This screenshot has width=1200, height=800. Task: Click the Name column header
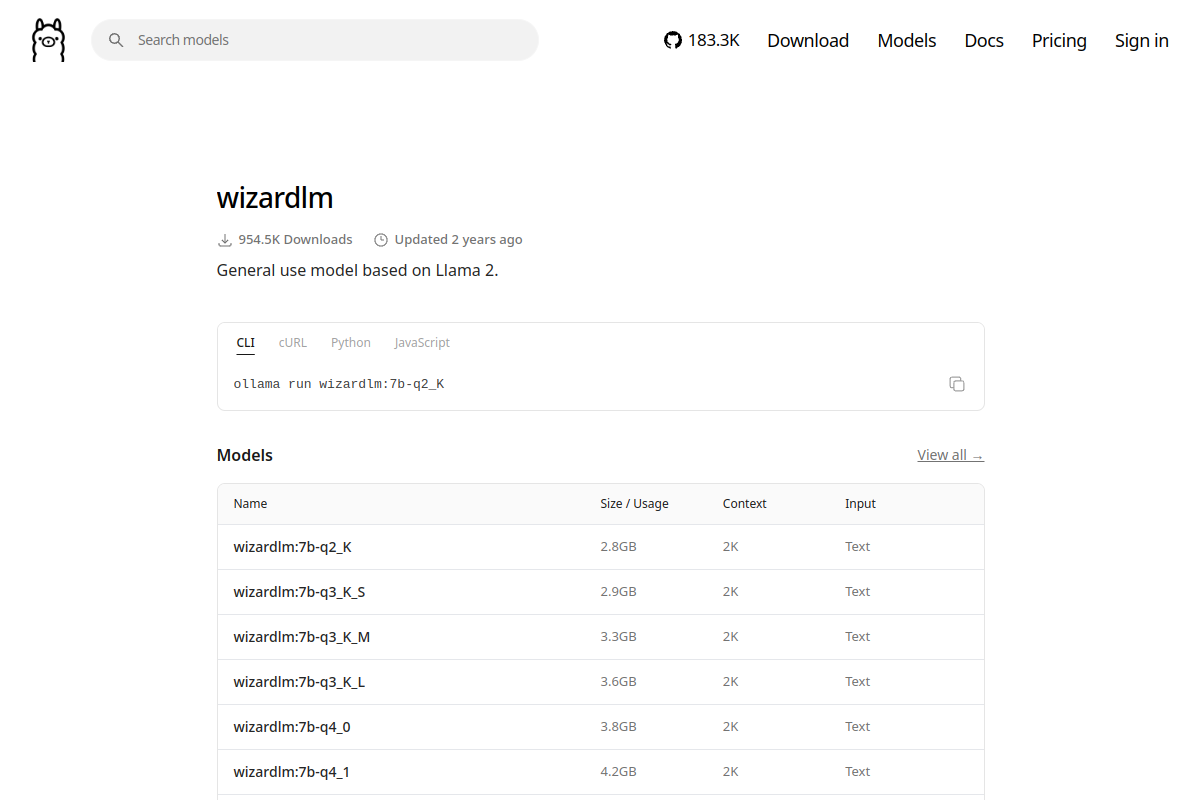(x=250, y=504)
